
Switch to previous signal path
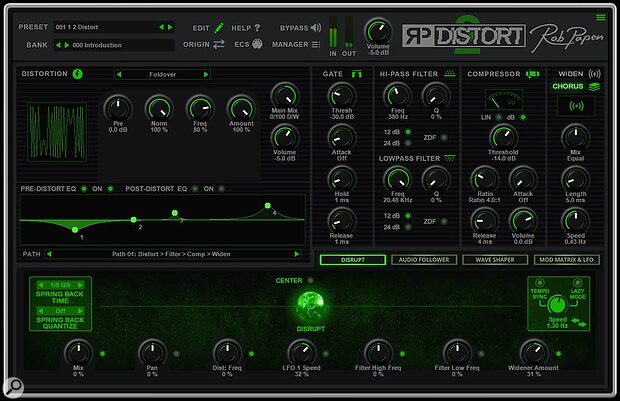(49, 254)
